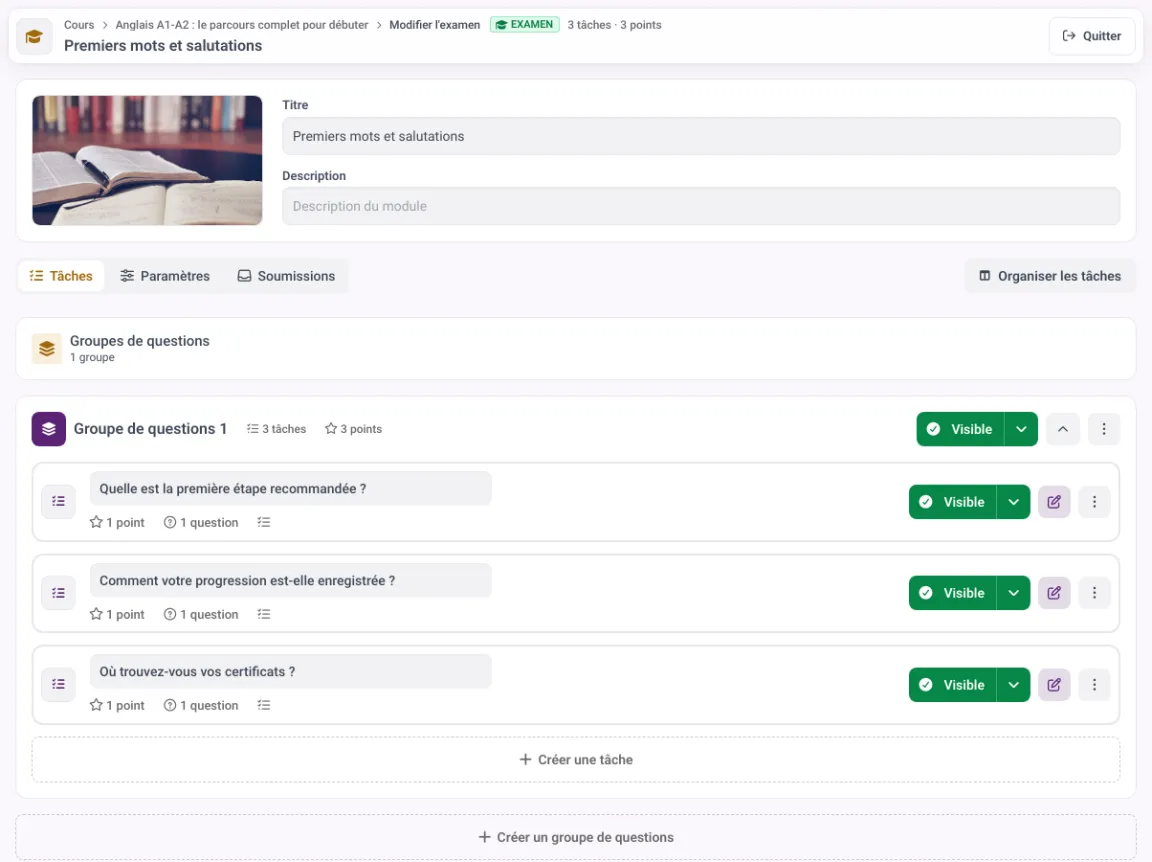The width and height of the screenshot is (1152, 862).
Task: Toggle Visible for 'Où trouvez-vous vos certificats' task
Action: (952, 685)
